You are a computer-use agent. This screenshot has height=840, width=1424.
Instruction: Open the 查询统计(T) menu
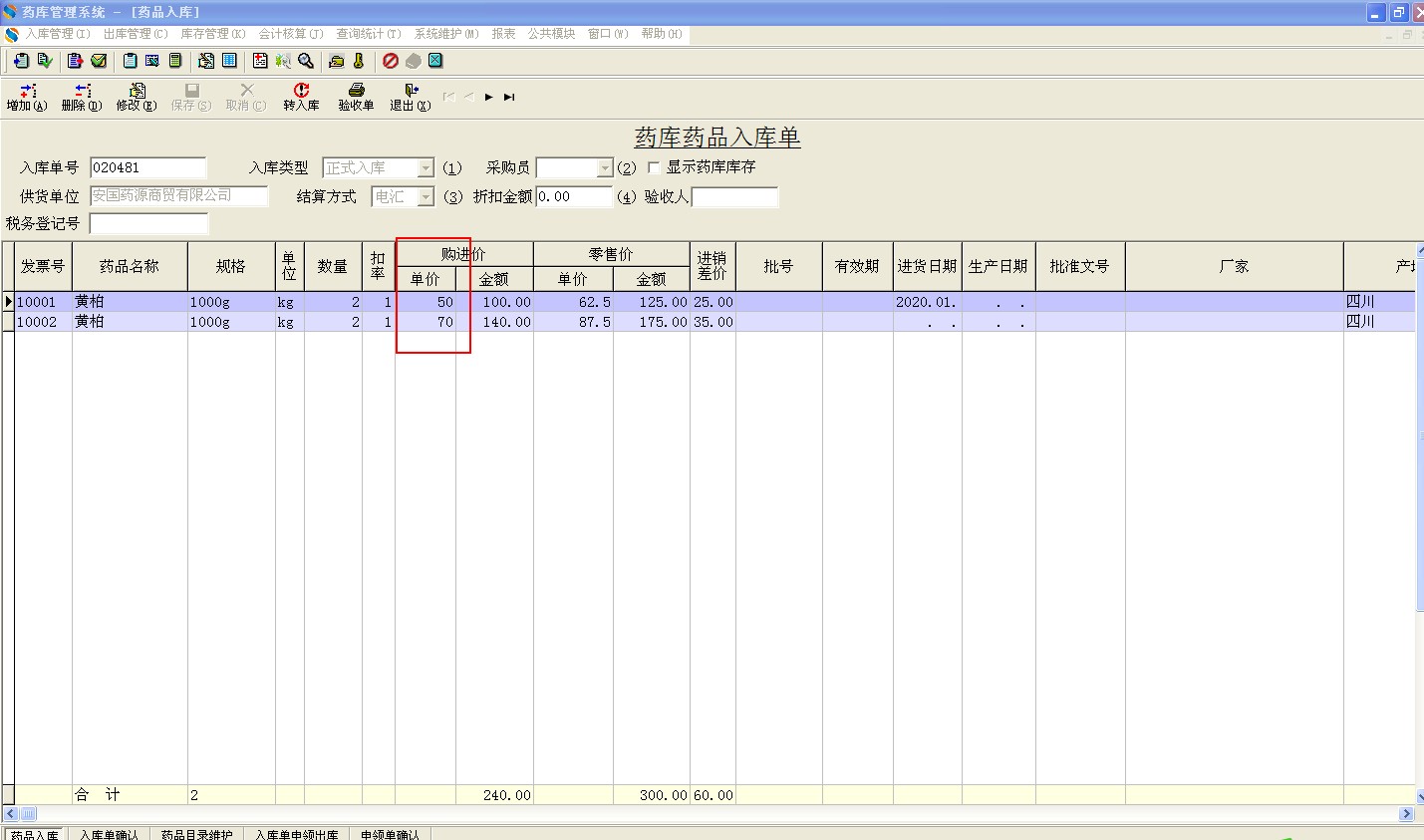coord(369,34)
